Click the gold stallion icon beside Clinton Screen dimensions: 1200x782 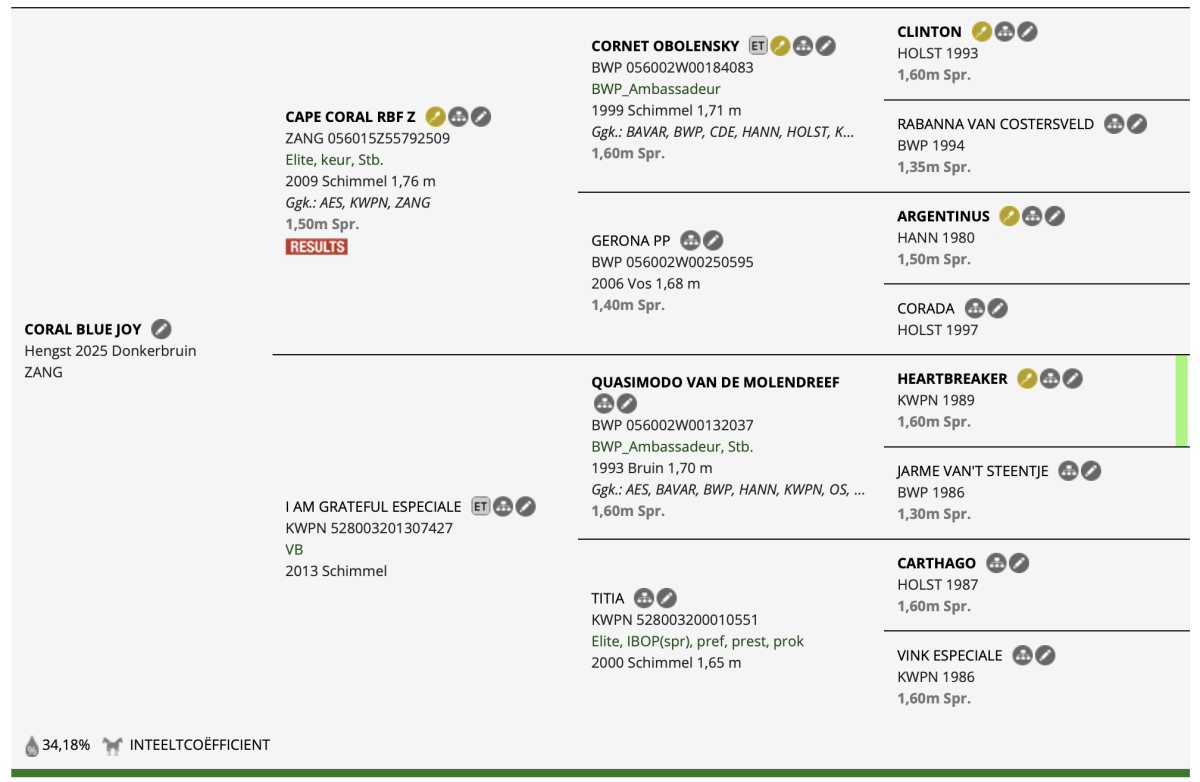click(982, 32)
